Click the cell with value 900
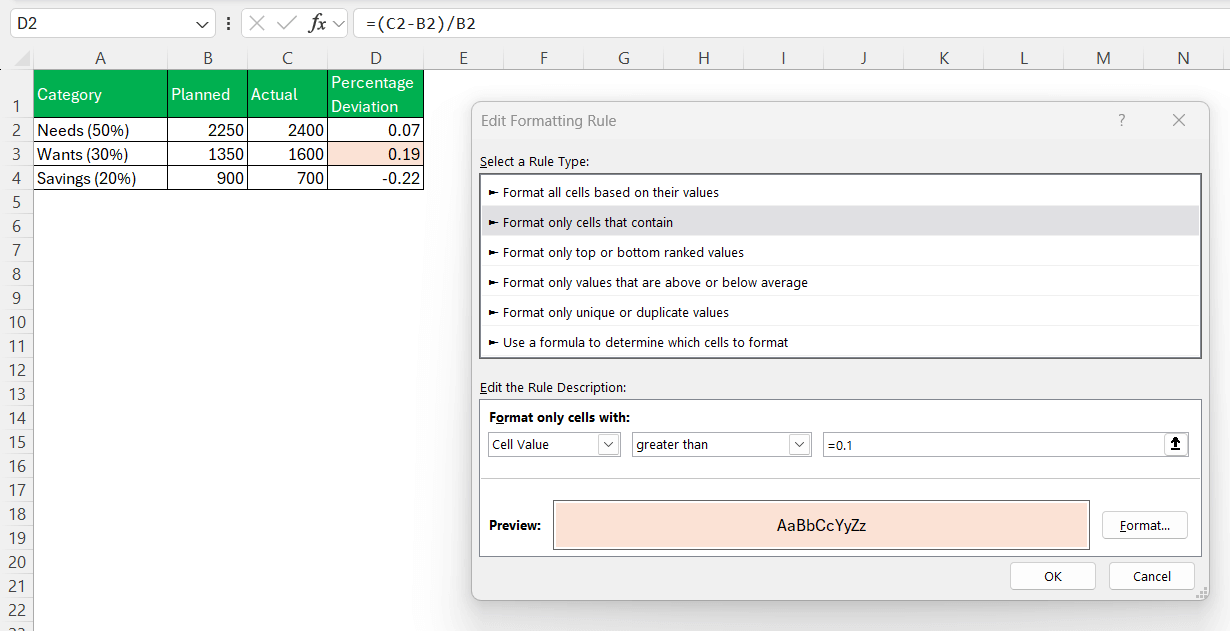The image size is (1230, 631). [207, 178]
